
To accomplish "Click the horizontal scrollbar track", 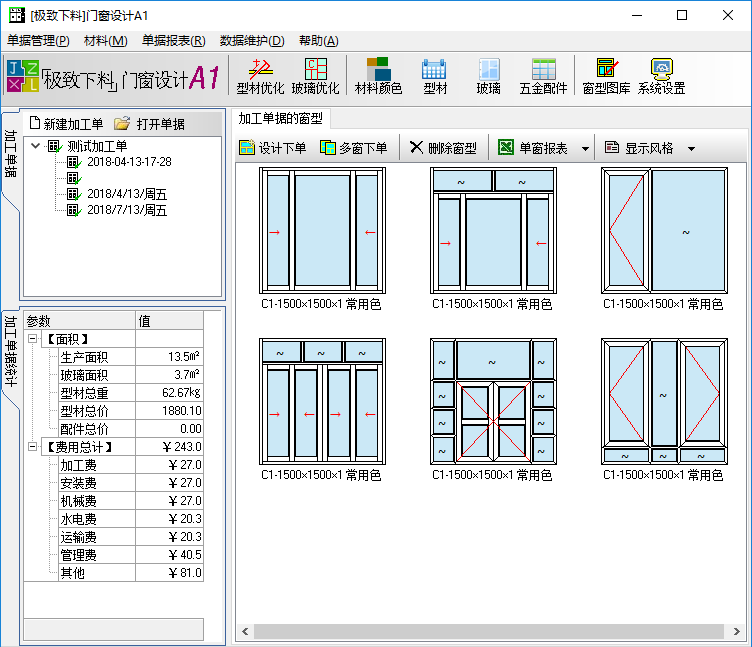I will (x=489, y=631).
